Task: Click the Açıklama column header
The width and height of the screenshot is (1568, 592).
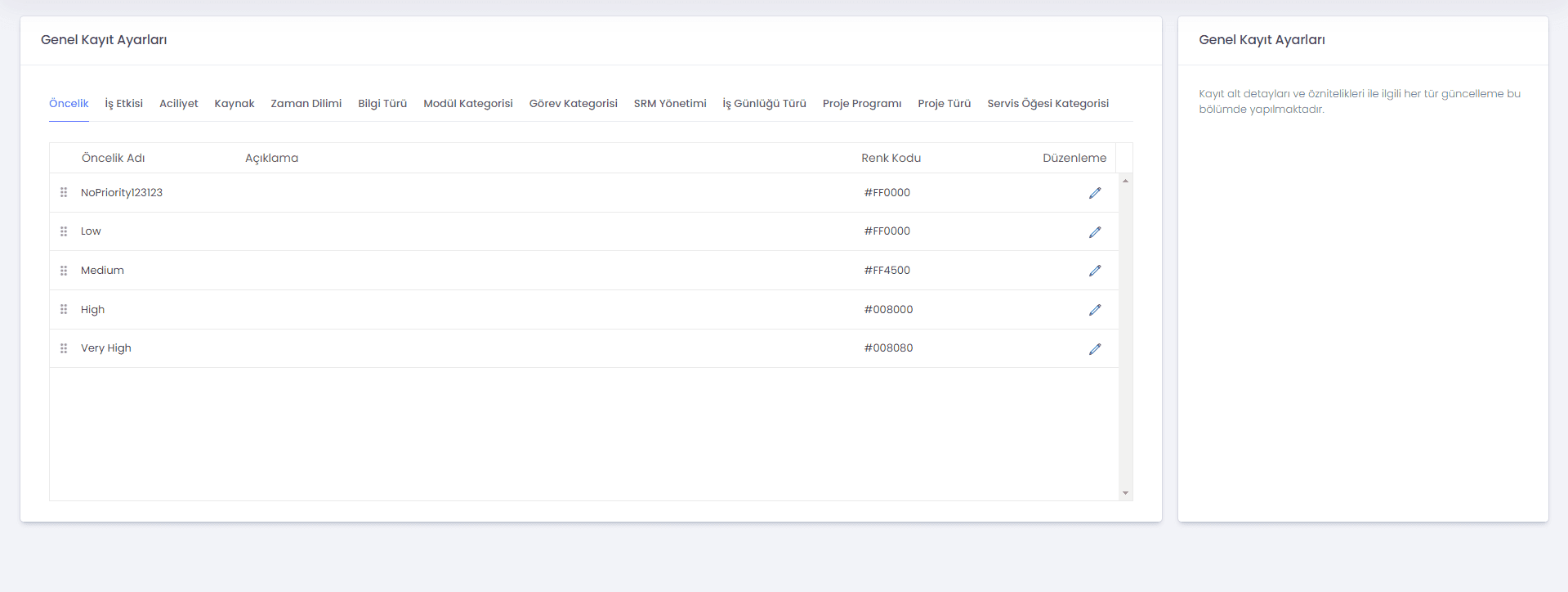Action: tap(272, 158)
